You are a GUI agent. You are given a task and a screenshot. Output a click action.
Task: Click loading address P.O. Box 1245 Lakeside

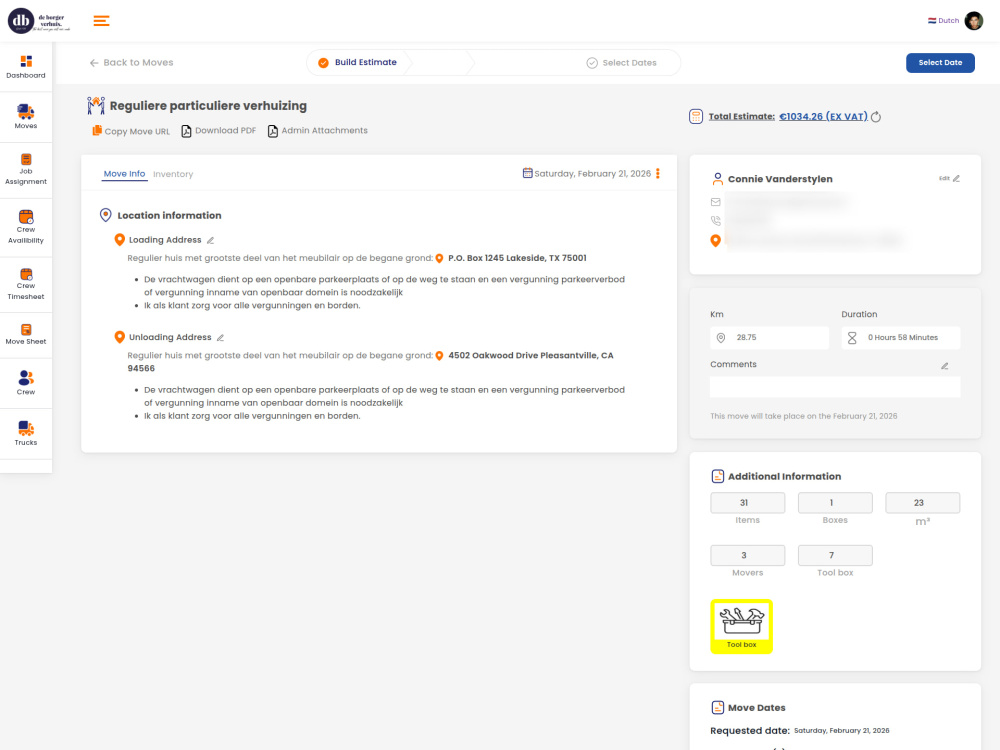pyautogui.click(x=517, y=258)
